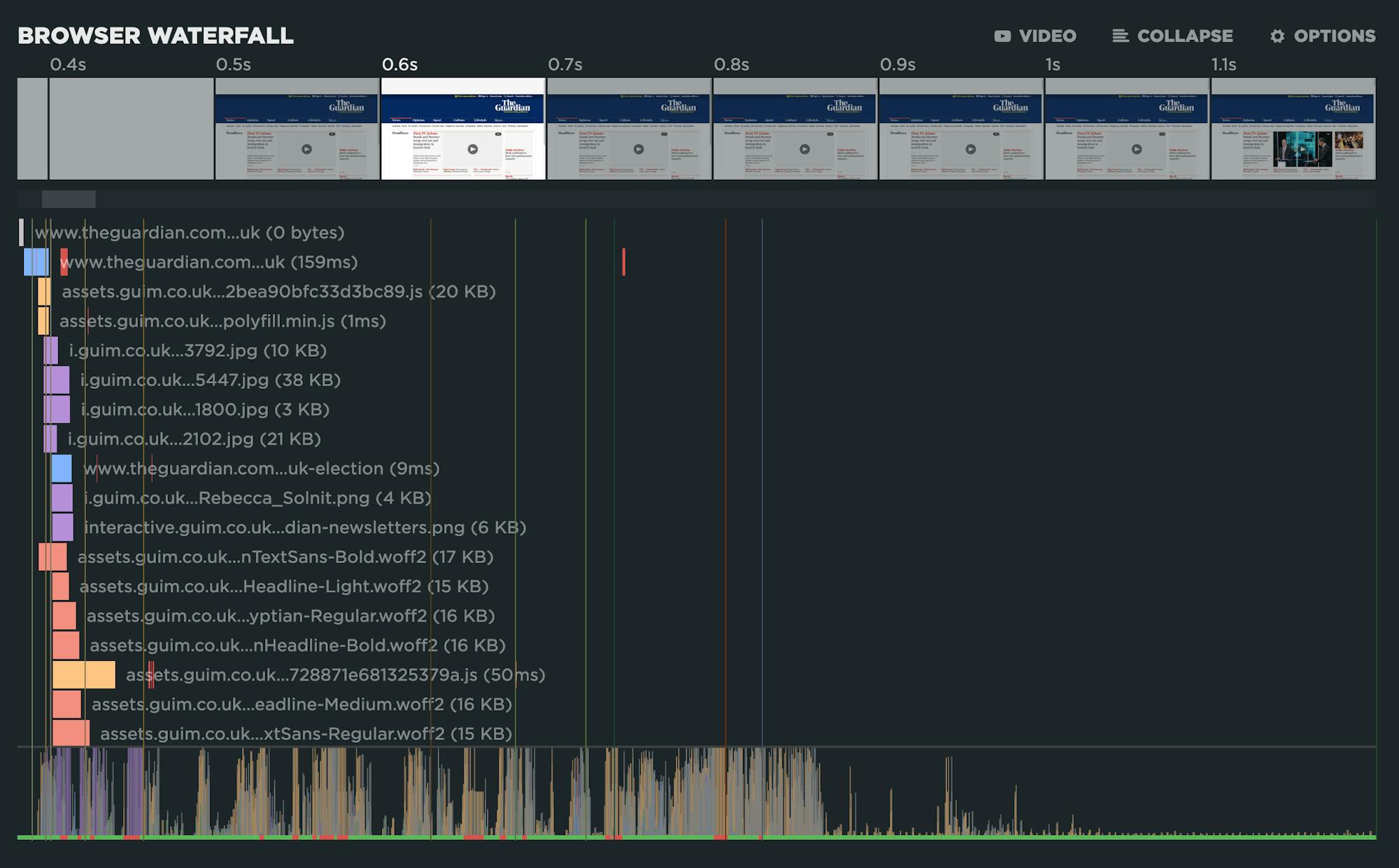
Task: Click the 0.8s timeline label
Action: point(731,65)
